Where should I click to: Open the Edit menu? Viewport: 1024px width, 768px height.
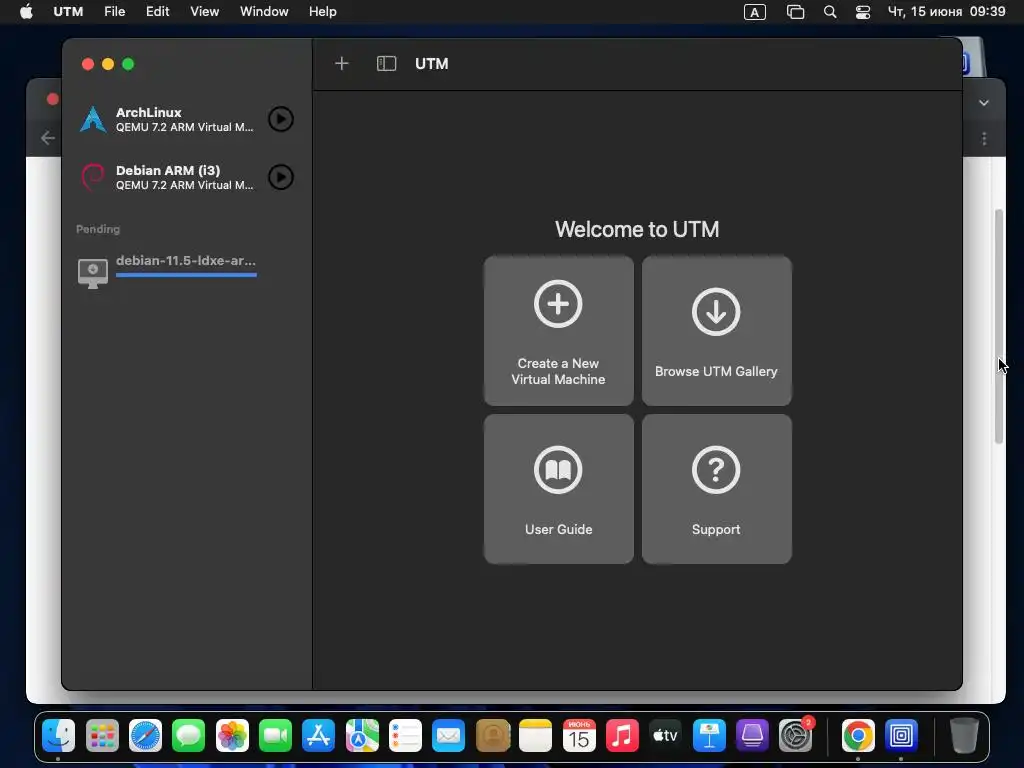pyautogui.click(x=157, y=12)
